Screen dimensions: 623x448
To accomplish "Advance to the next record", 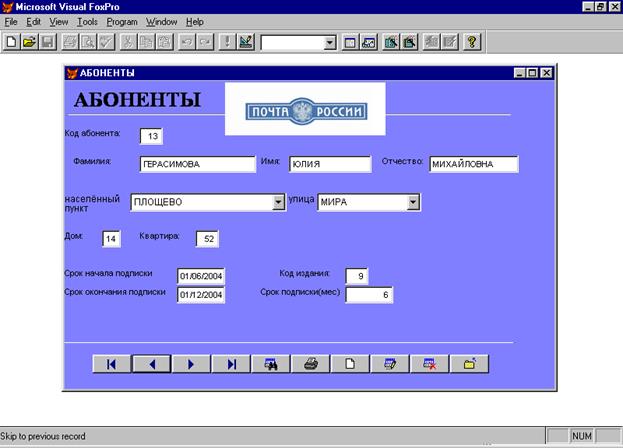I will click(x=191, y=364).
